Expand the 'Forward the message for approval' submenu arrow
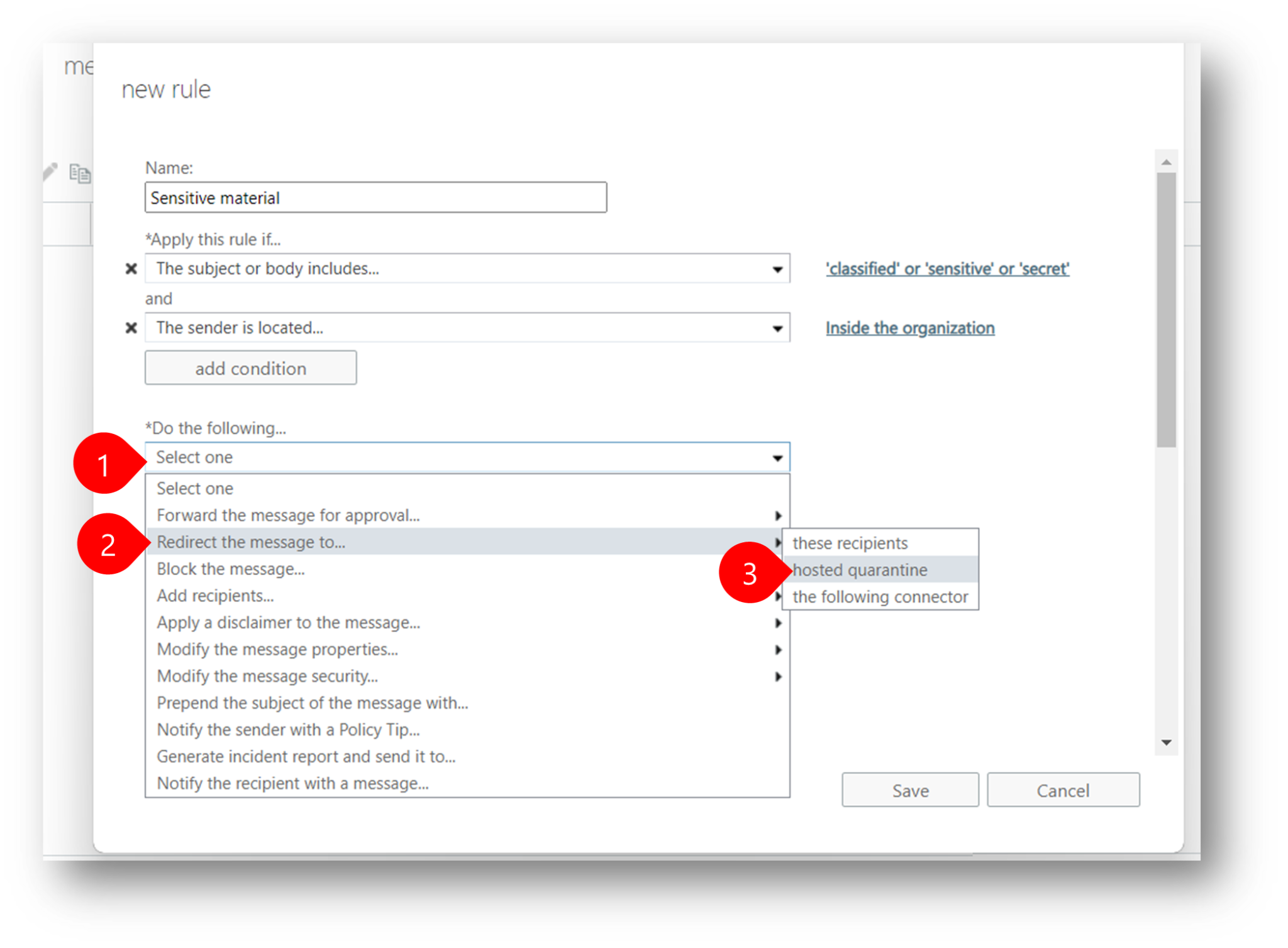 (779, 515)
